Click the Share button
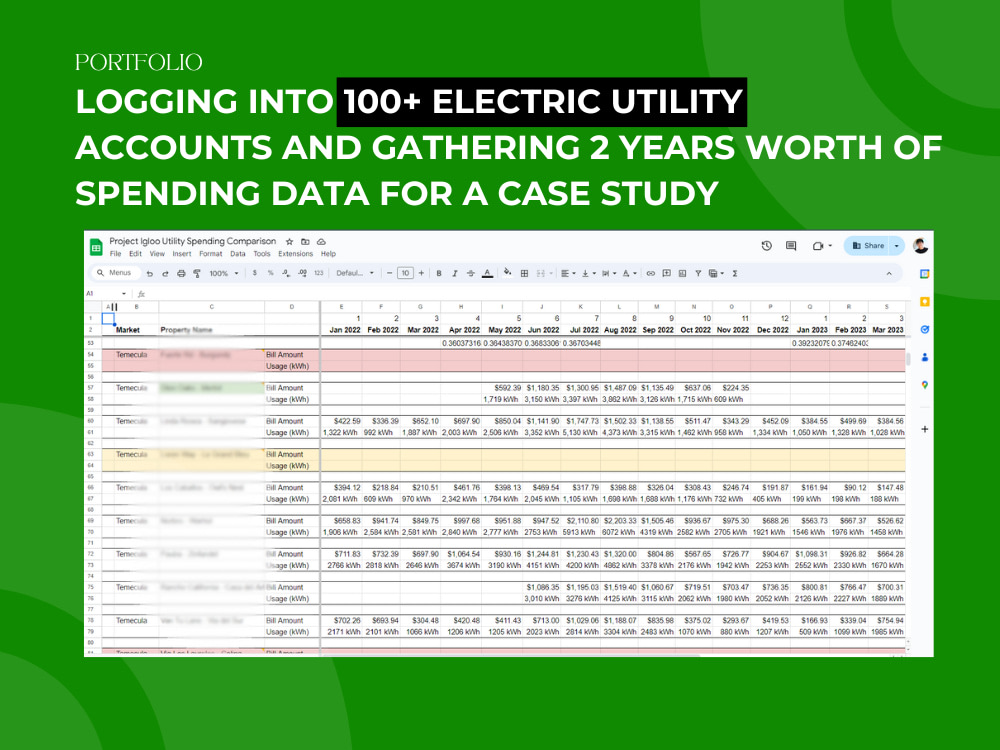This screenshot has height=750, width=1000. tap(868, 246)
